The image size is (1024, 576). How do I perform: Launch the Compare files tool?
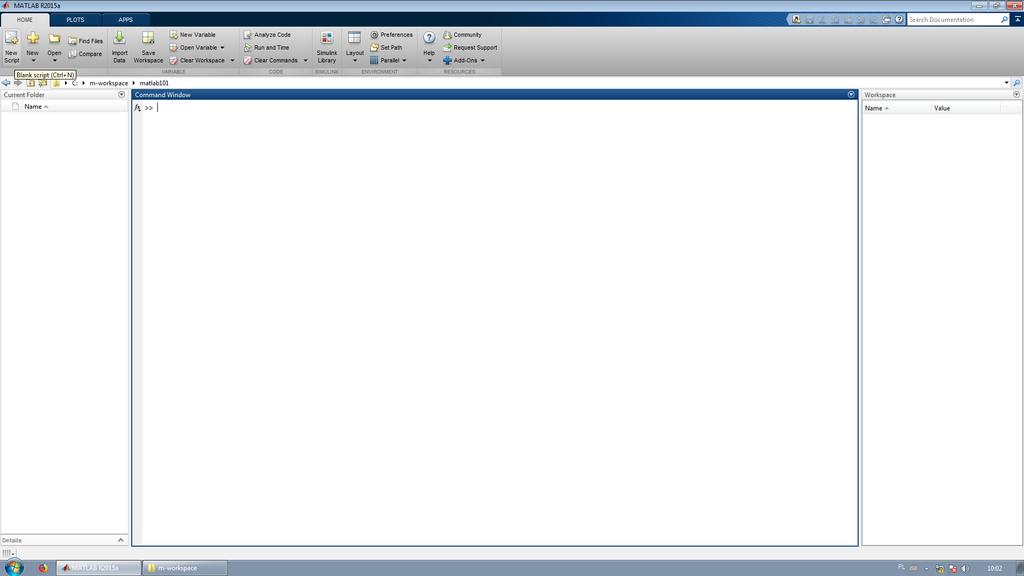click(x=85, y=54)
